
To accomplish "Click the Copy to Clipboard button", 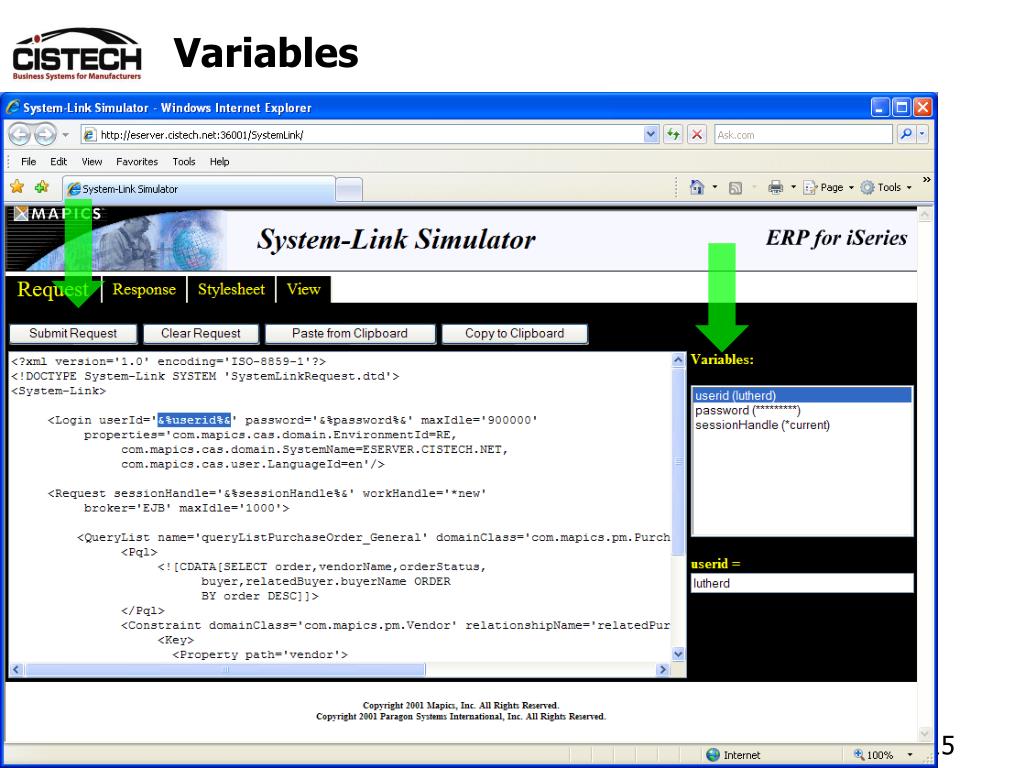I will tap(515, 334).
